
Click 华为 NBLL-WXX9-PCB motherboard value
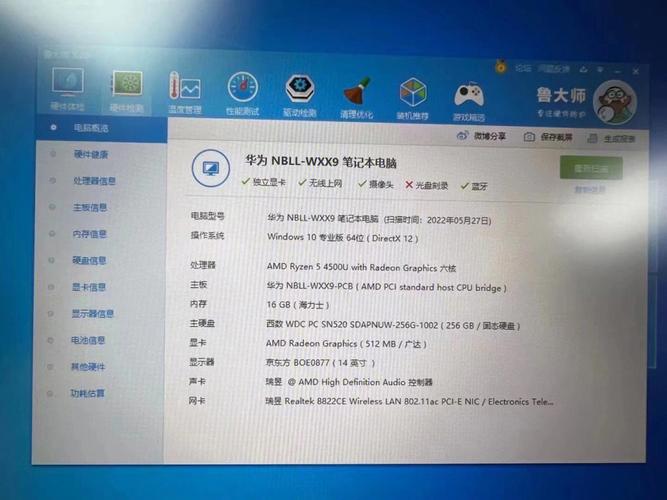point(386,287)
